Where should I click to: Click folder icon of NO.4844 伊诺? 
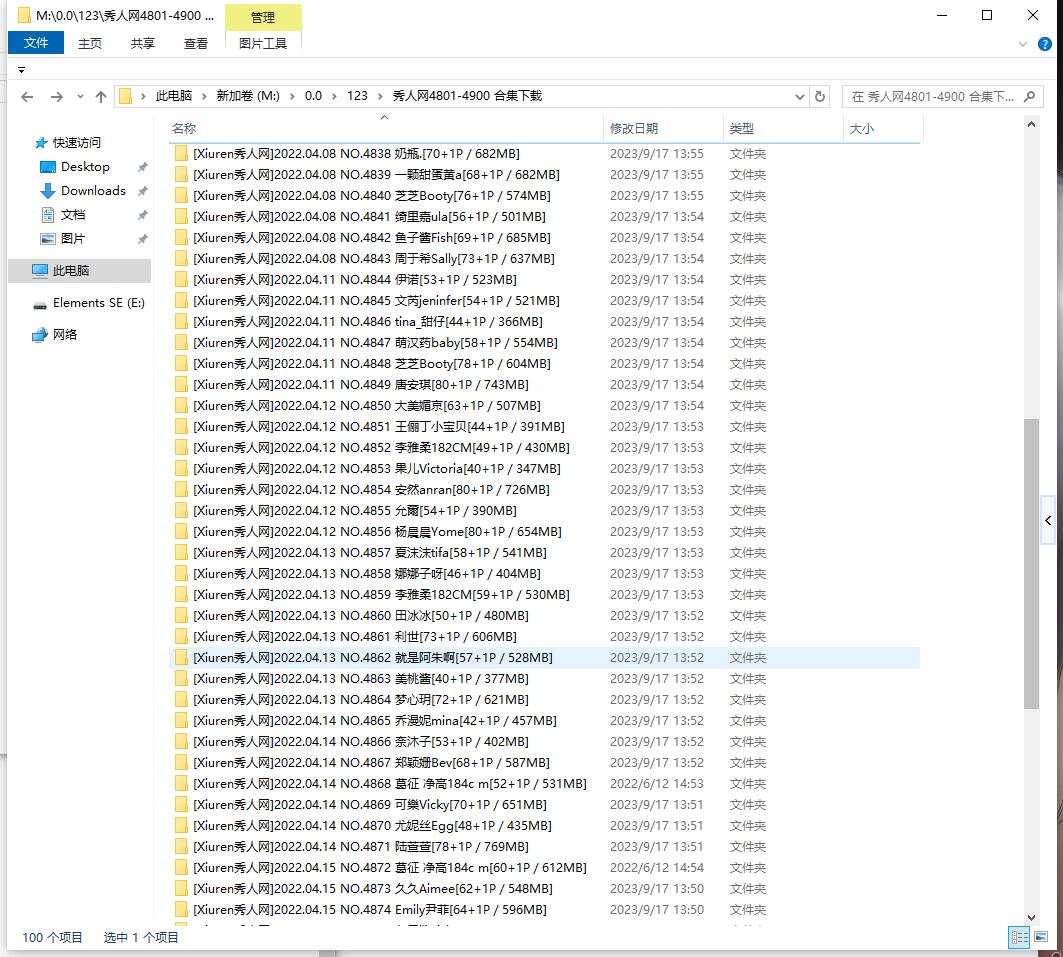pos(181,280)
